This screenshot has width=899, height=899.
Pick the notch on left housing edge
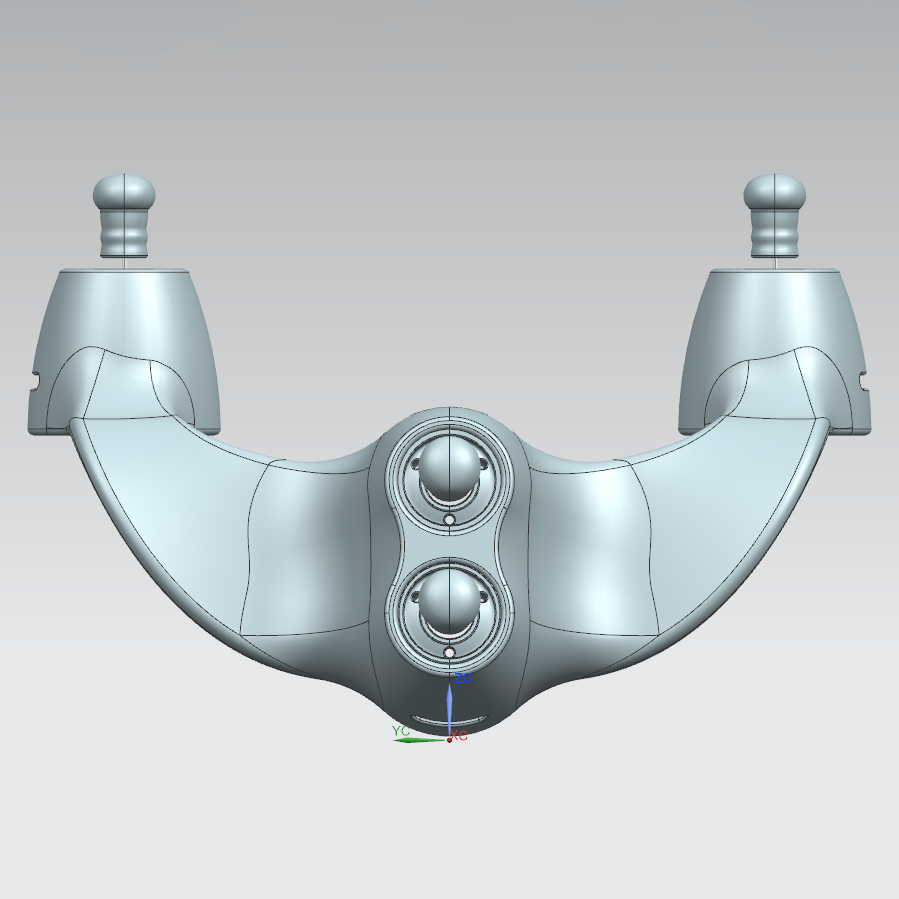(x=34, y=380)
